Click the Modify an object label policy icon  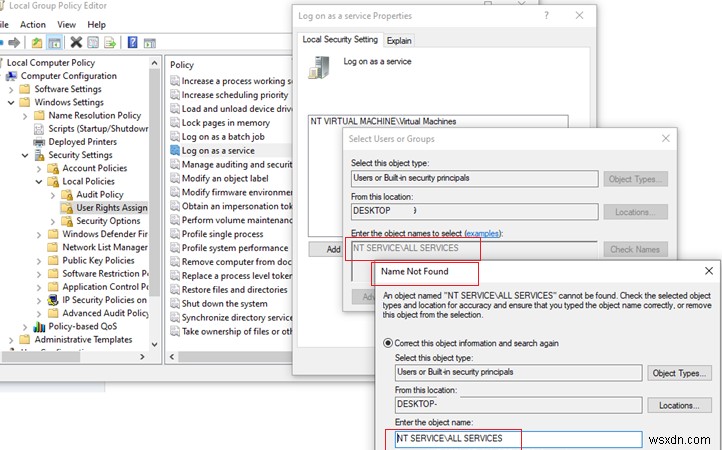click(175, 178)
